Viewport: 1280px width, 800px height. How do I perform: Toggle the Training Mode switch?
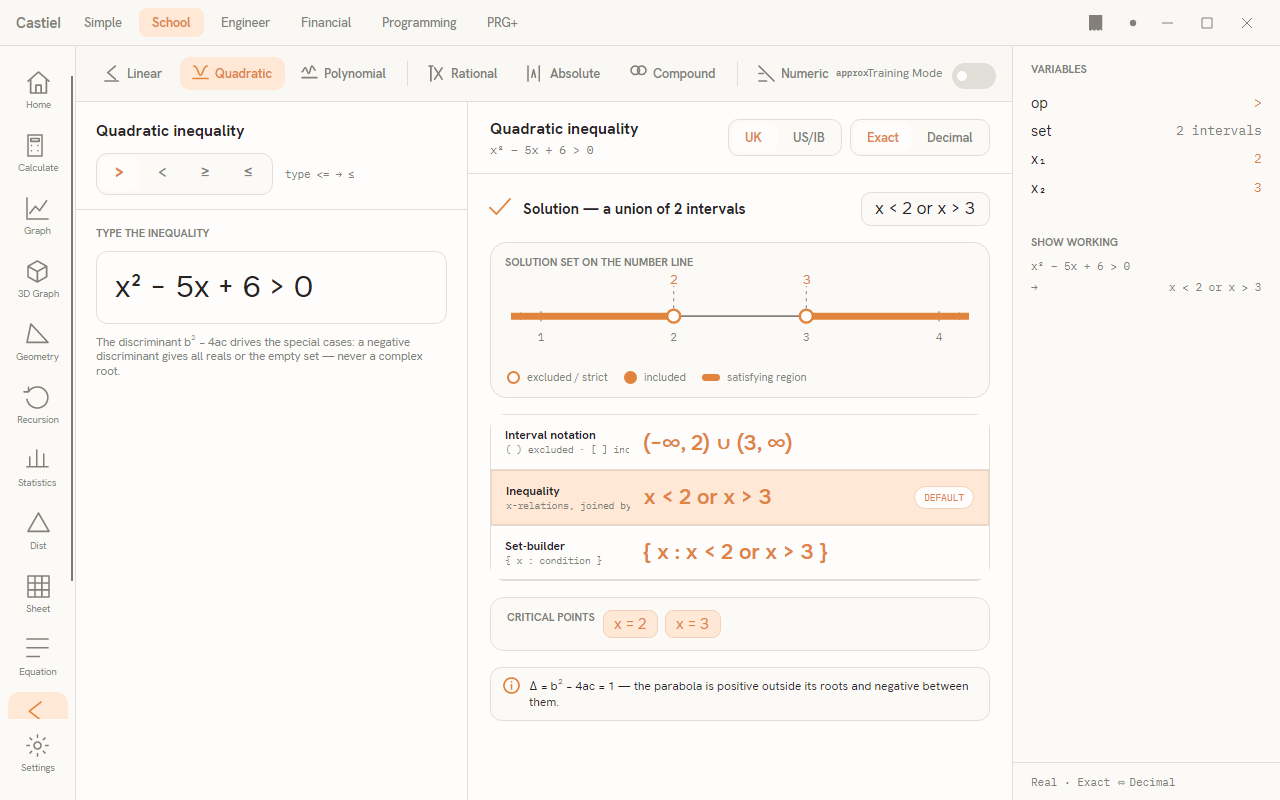coord(974,76)
